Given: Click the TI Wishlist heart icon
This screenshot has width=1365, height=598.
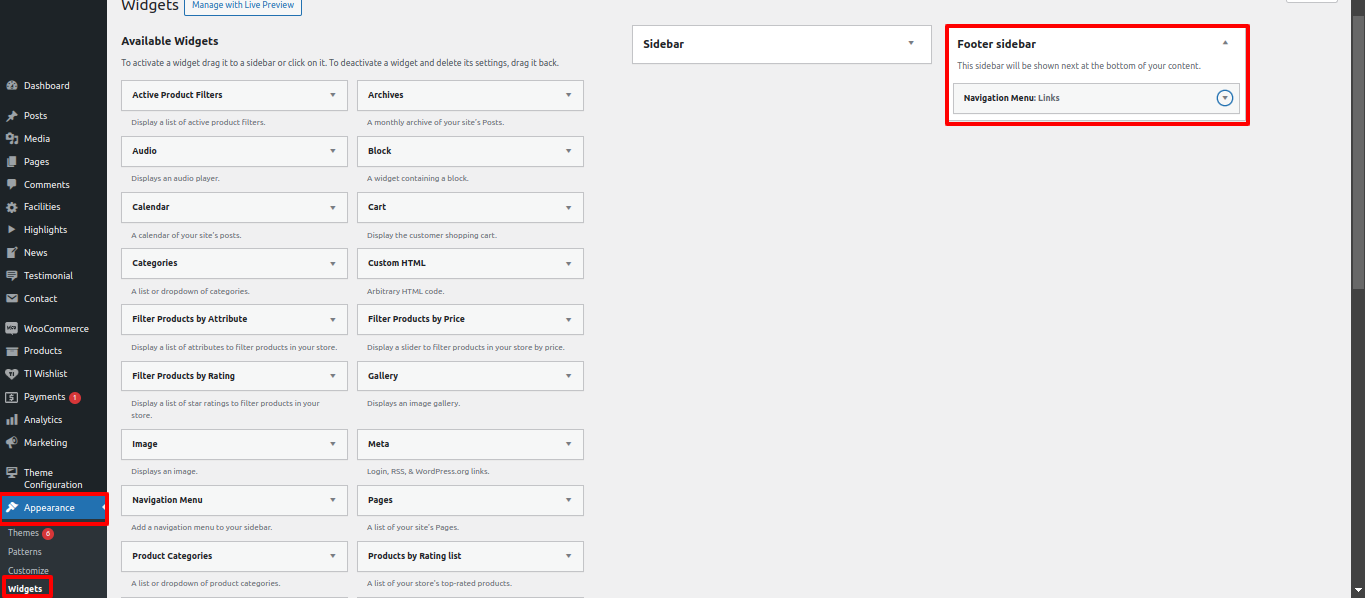Looking at the screenshot, I should coord(12,374).
